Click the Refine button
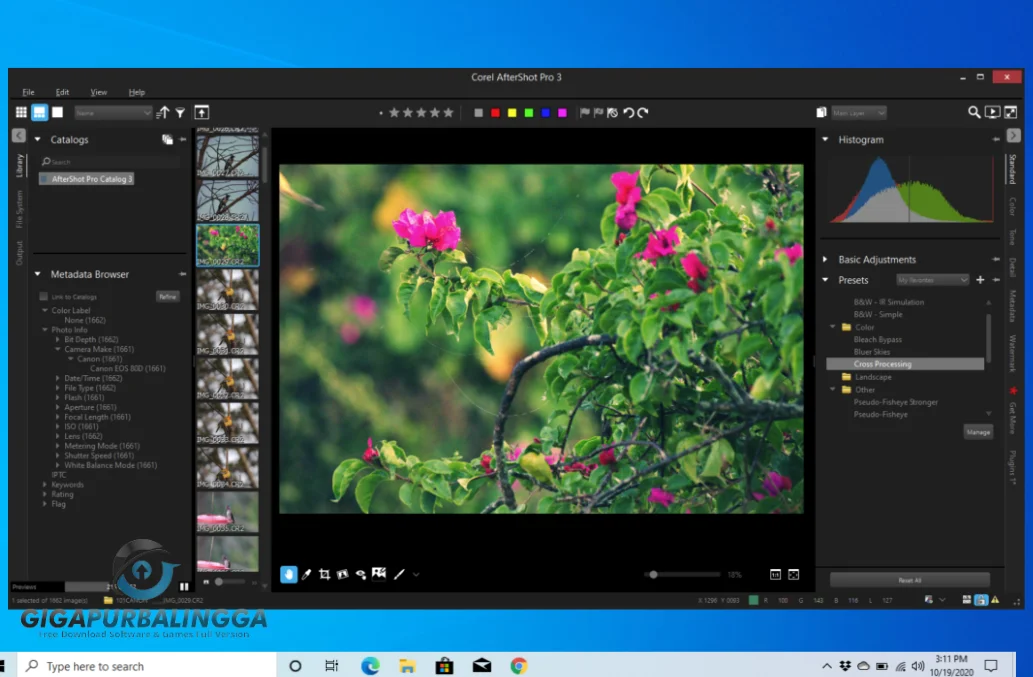1033x677 pixels. pyautogui.click(x=168, y=296)
